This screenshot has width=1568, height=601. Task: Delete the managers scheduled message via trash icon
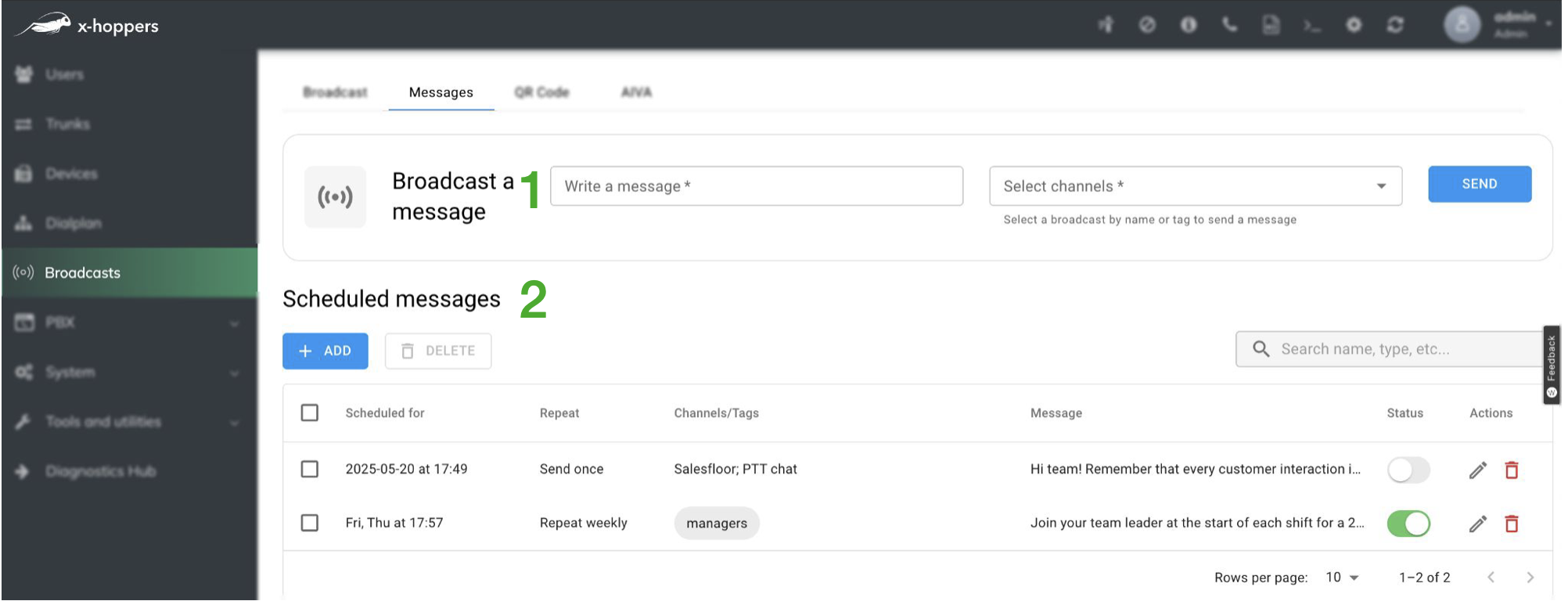(x=1512, y=524)
